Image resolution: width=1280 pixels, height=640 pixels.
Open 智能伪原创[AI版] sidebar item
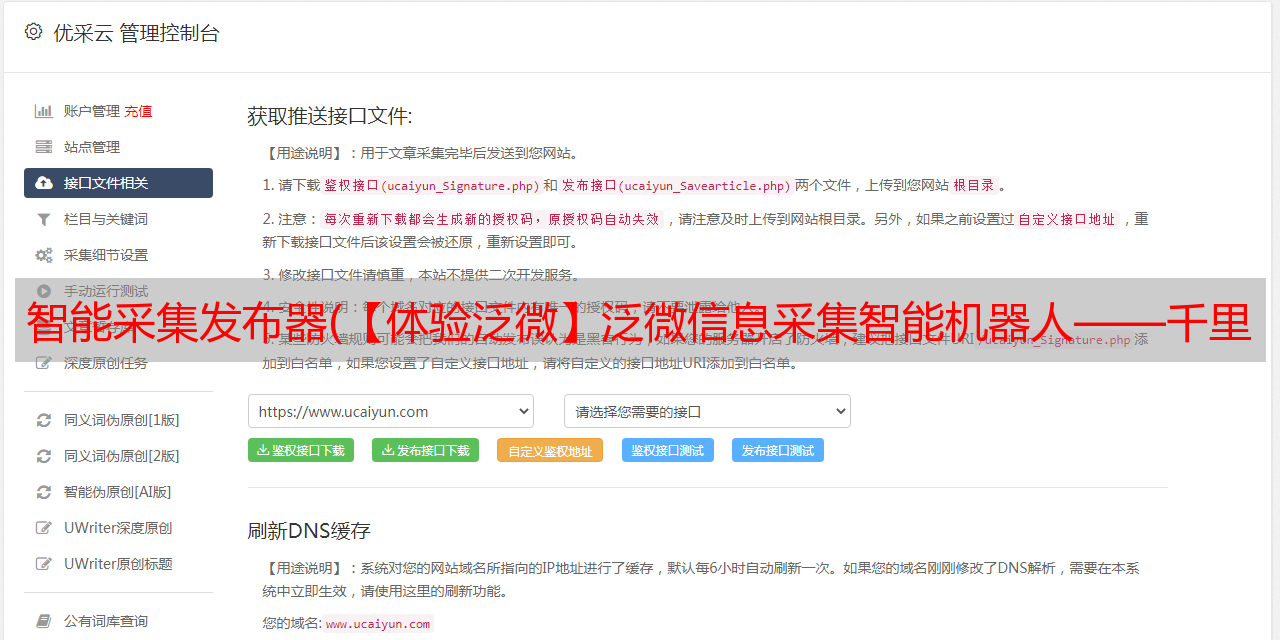(118, 492)
